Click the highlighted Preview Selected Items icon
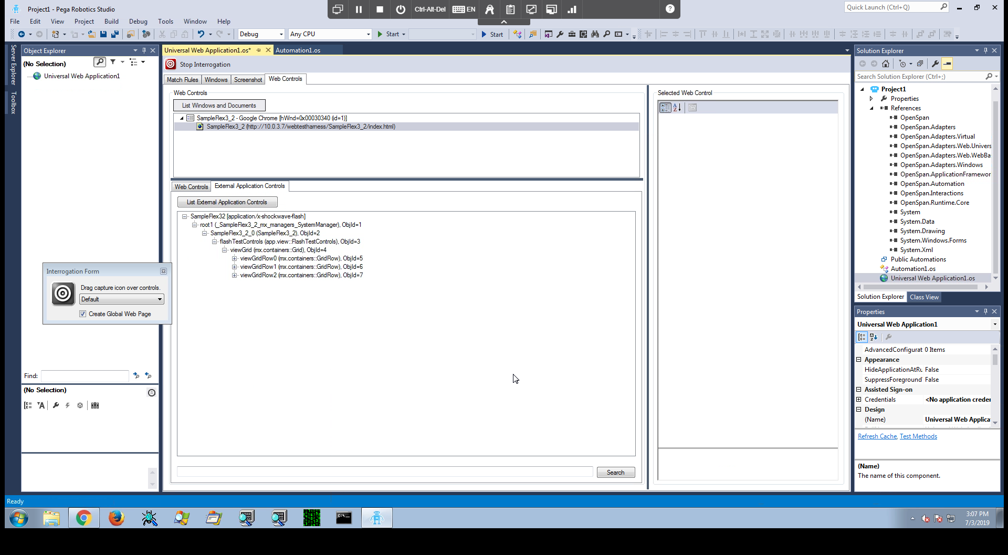 (947, 64)
